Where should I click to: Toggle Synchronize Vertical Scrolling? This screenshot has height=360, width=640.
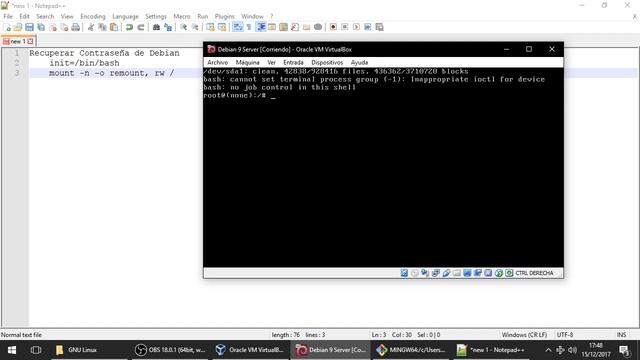[210, 27]
